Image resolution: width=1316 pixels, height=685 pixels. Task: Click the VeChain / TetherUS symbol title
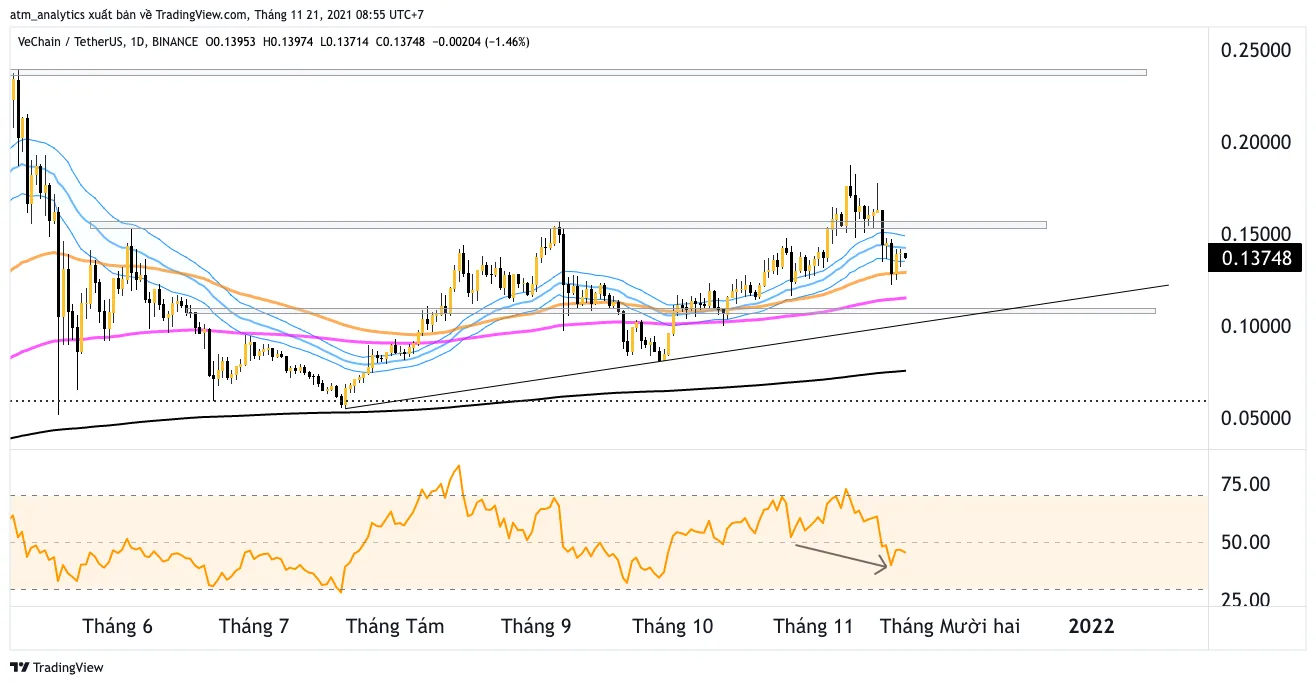[71, 42]
